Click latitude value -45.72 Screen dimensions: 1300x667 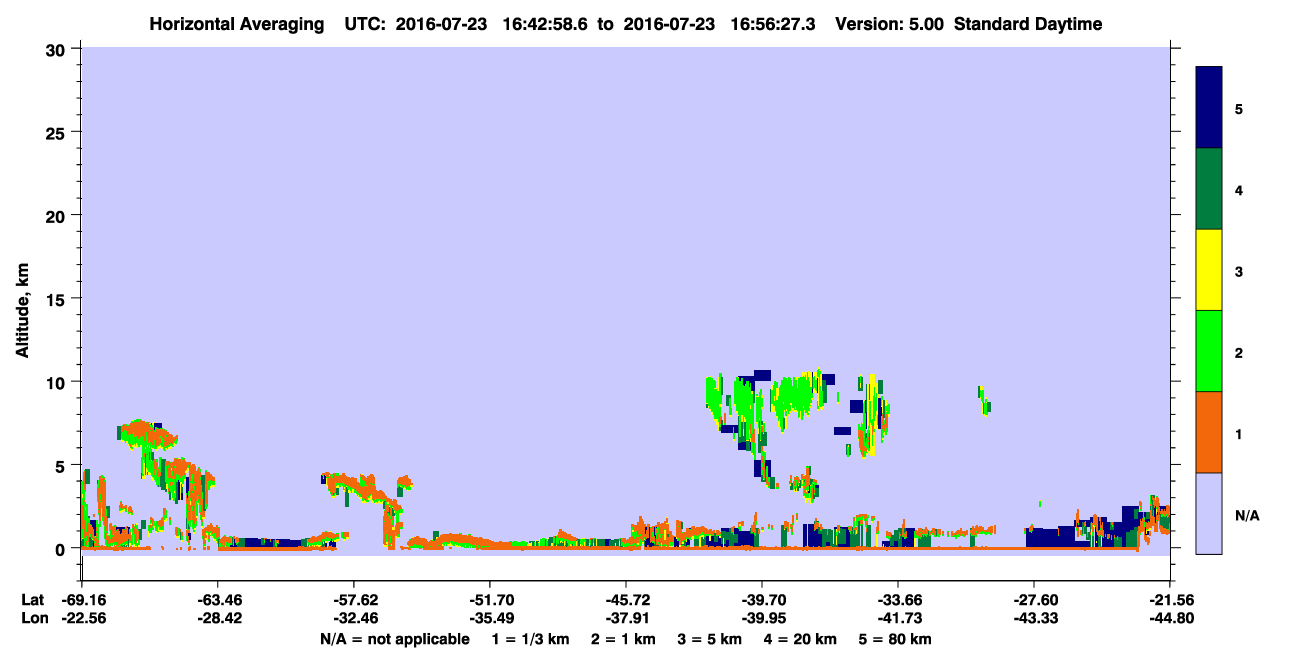(626, 600)
